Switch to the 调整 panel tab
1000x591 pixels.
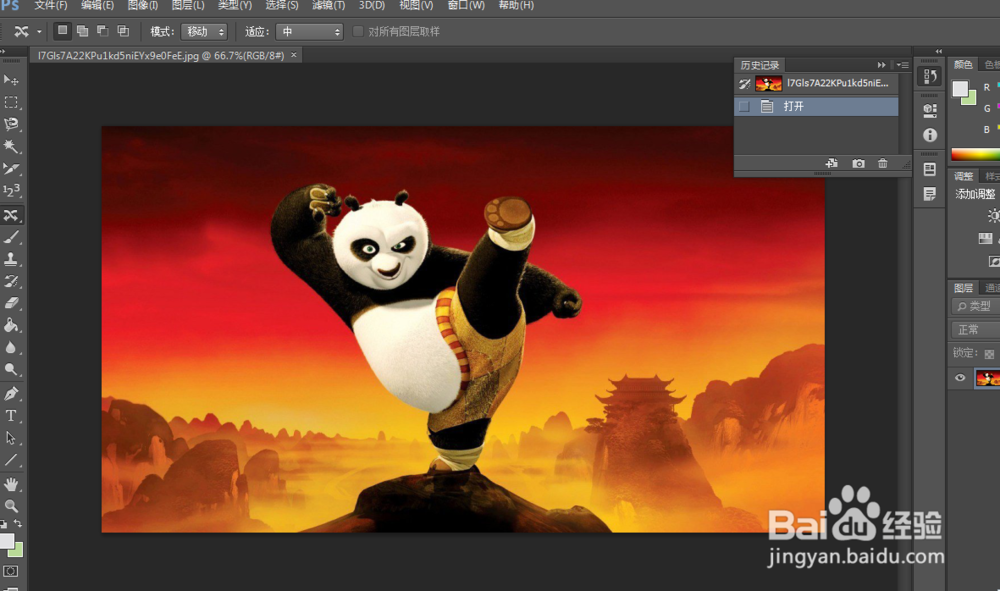point(963,176)
